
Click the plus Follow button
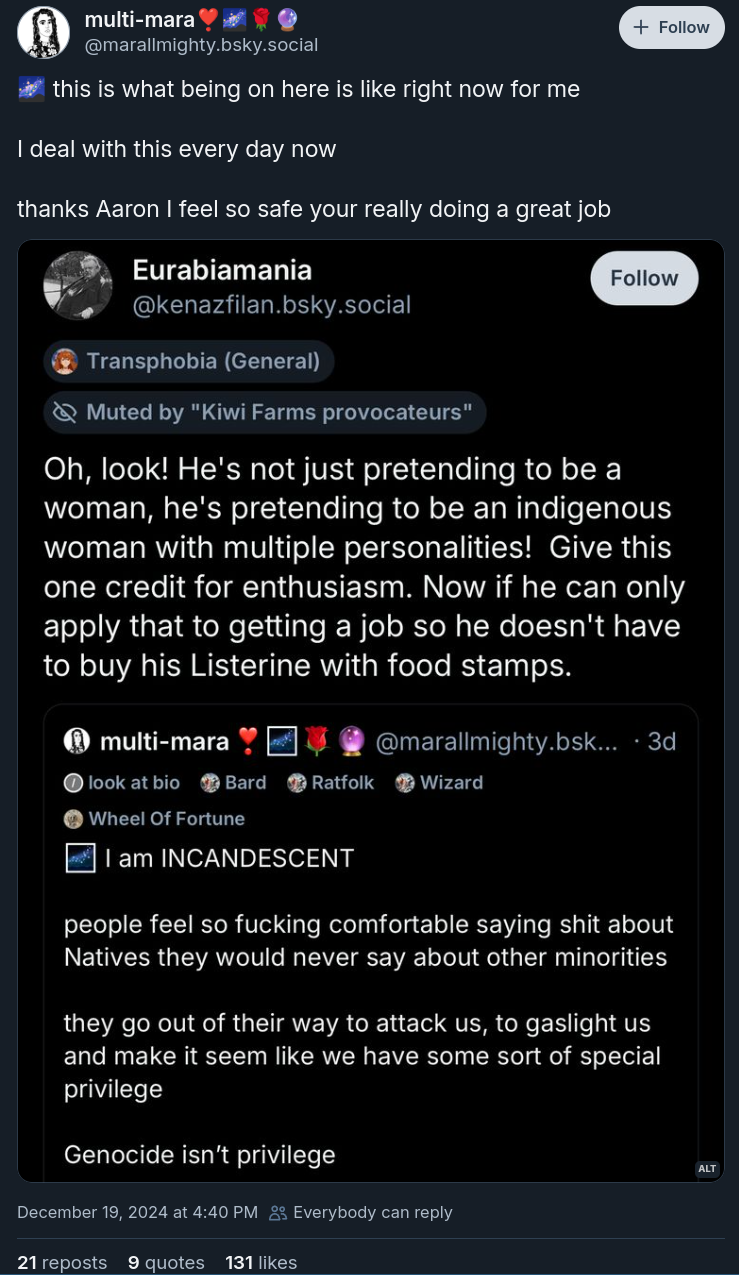click(x=671, y=27)
